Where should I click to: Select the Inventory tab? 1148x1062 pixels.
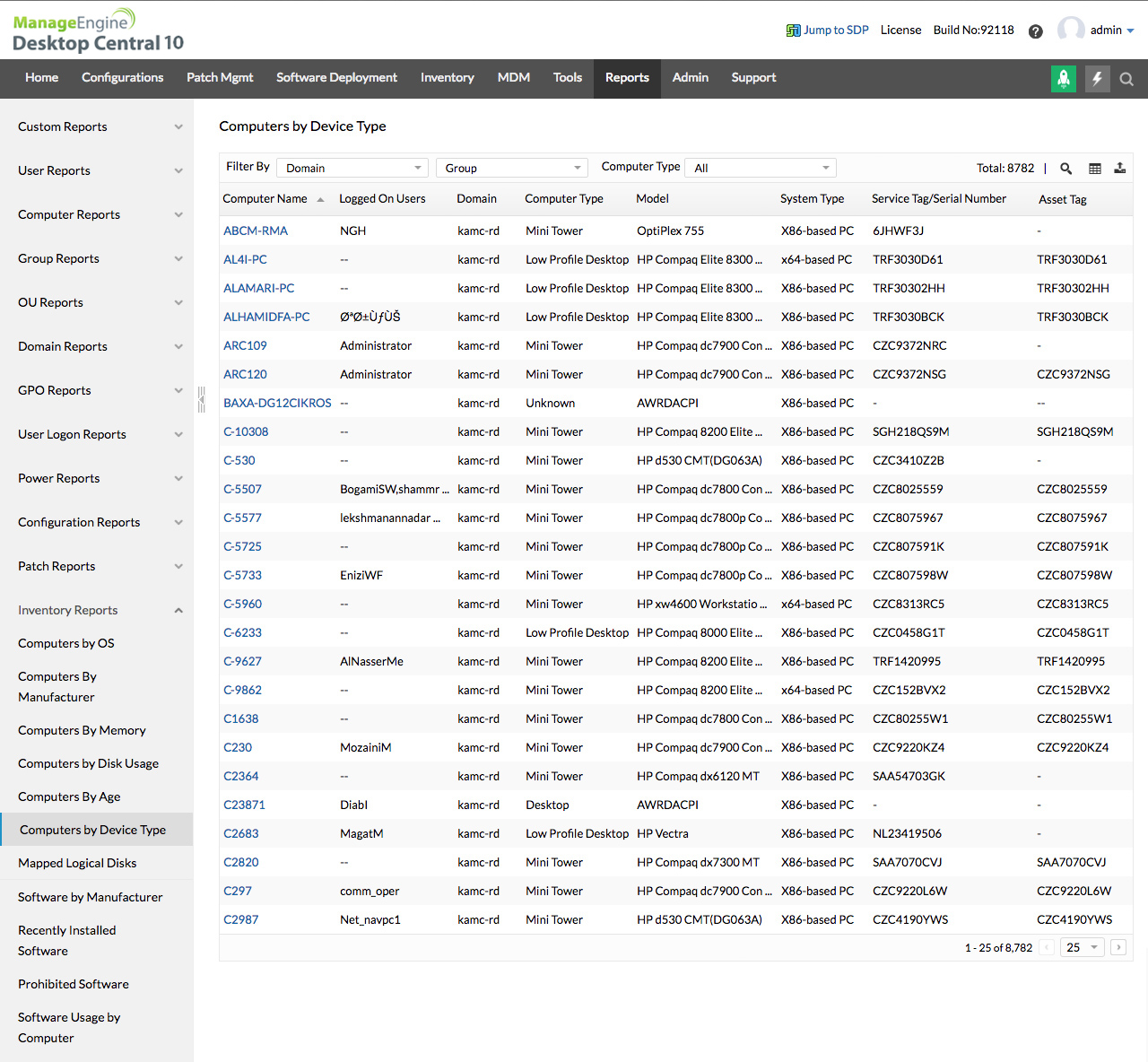coord(448,78)
